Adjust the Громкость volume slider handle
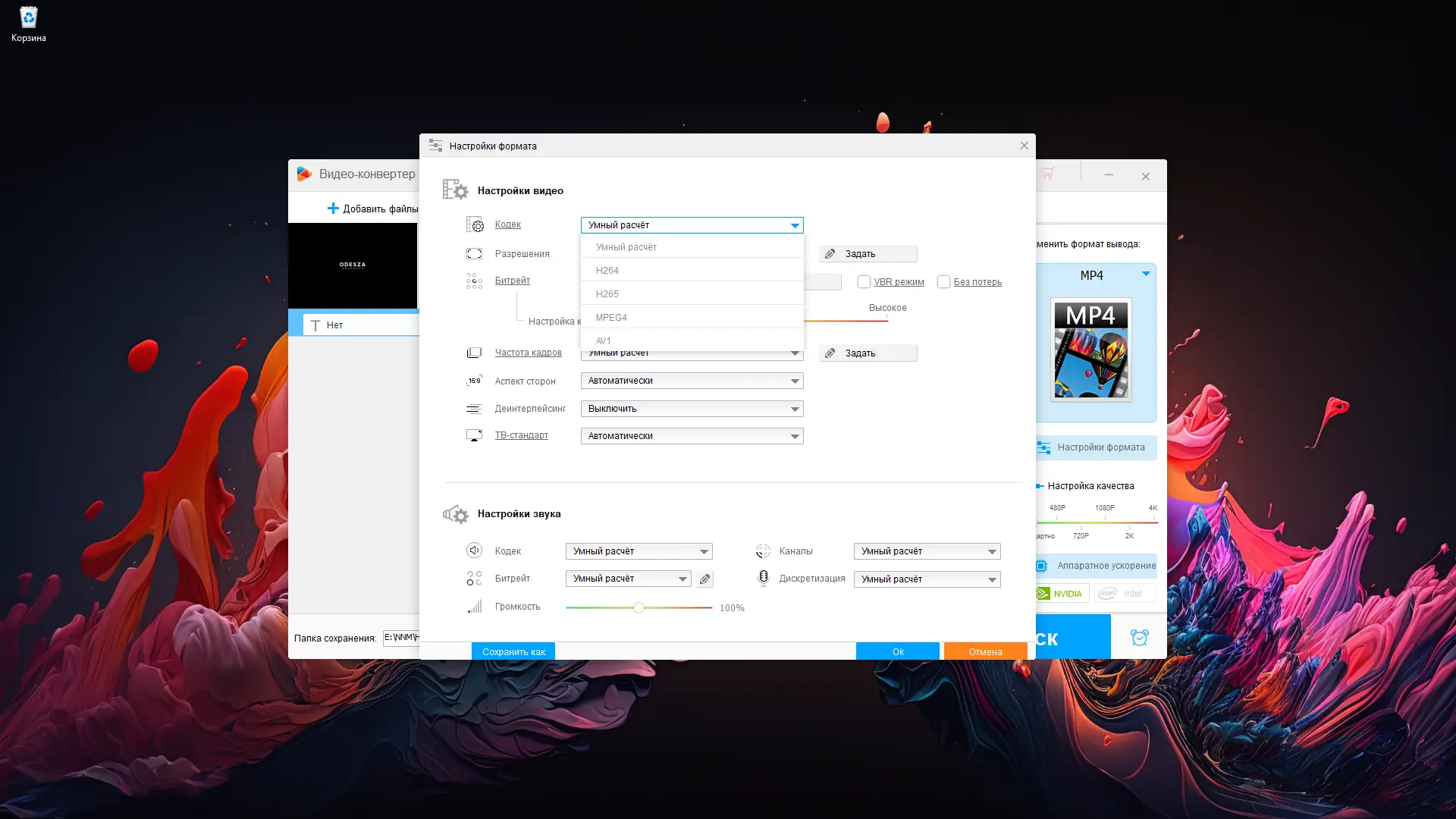Viewport: 1456px width, 819px height. tap(639, 607)
